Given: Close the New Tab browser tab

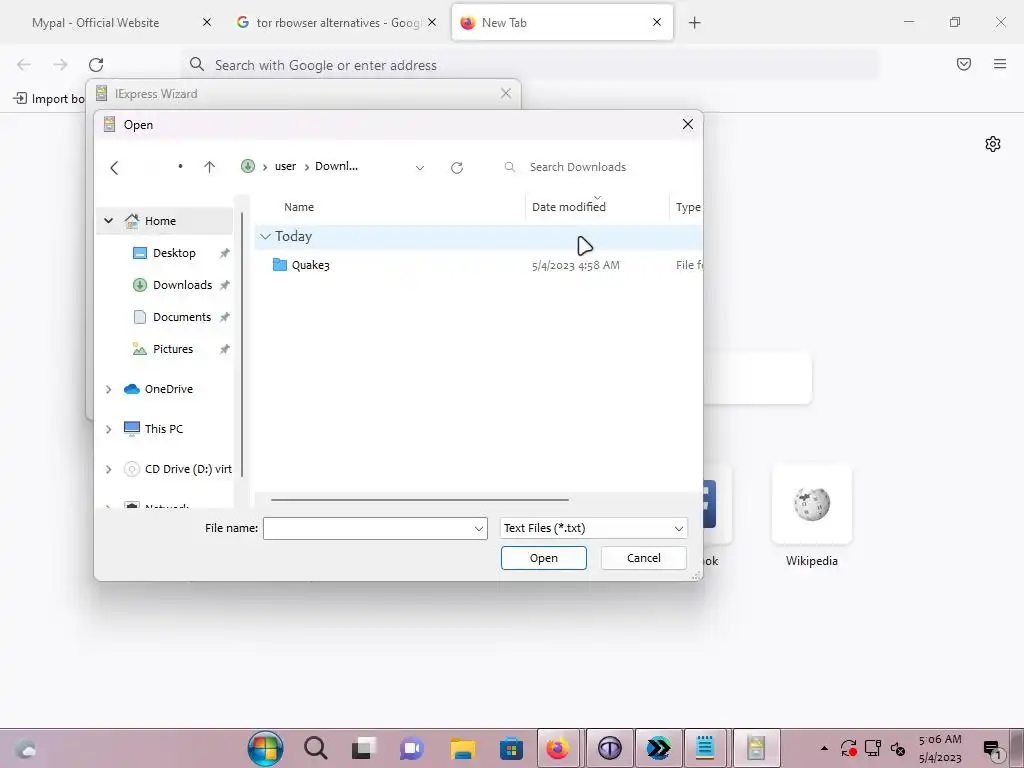Looking at the screenshot, I should 657,22.
